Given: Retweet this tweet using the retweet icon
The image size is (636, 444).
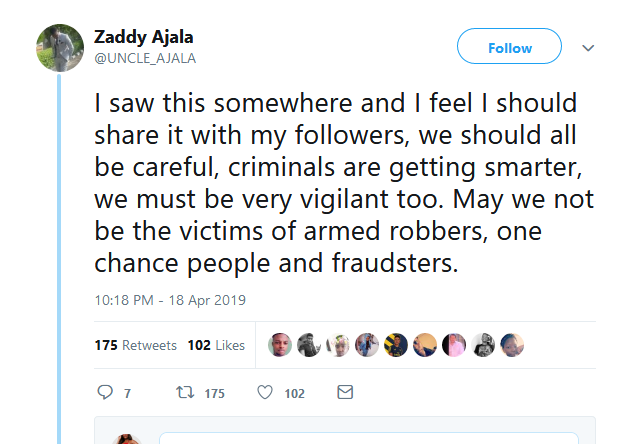Looking at the screenshot, I should coord(185,393).
